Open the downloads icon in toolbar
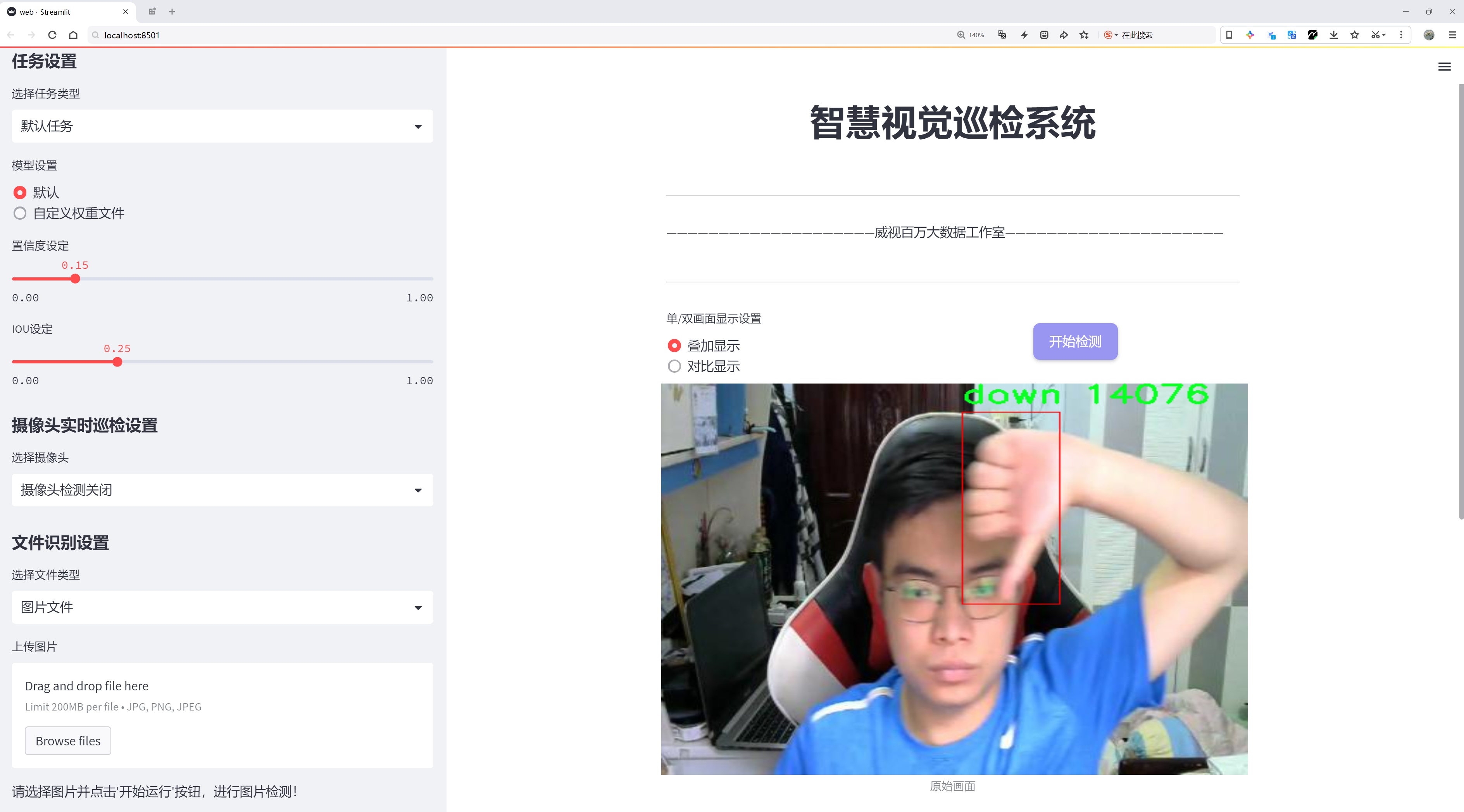The image size is (1464, 812). [x=1334, y=35]
